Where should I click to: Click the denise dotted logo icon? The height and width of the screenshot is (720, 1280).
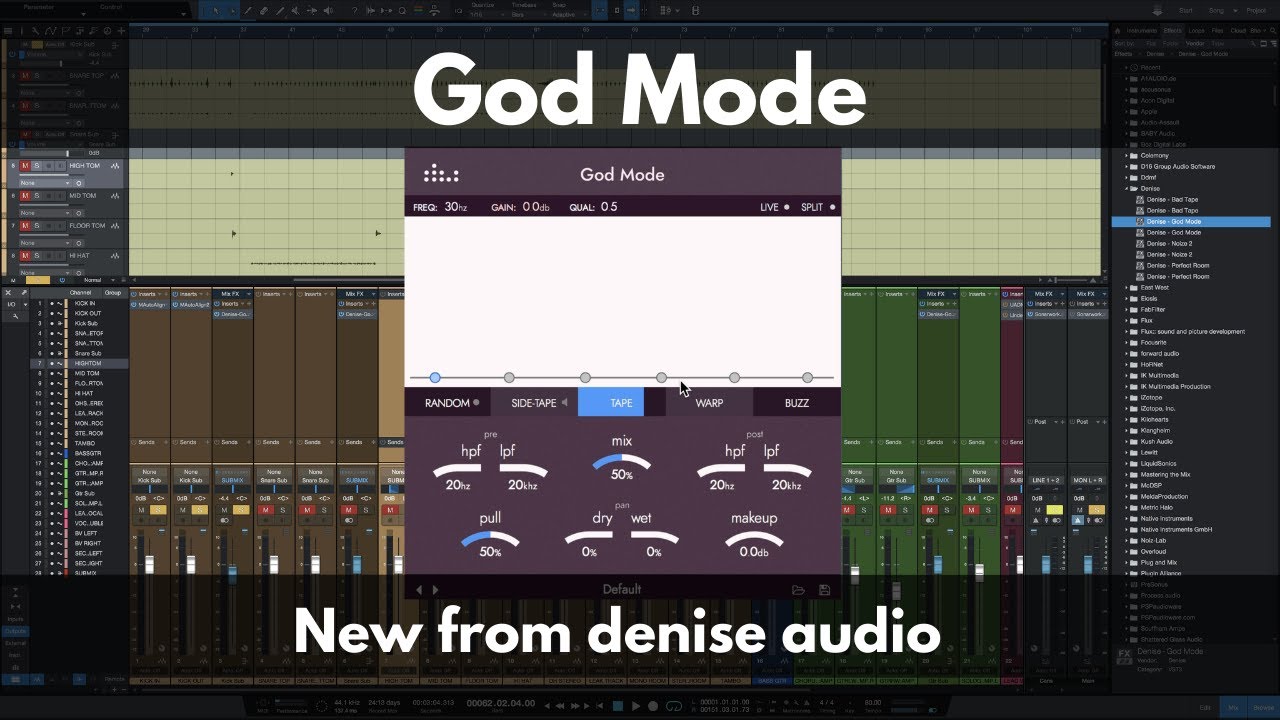click(441, 174)
